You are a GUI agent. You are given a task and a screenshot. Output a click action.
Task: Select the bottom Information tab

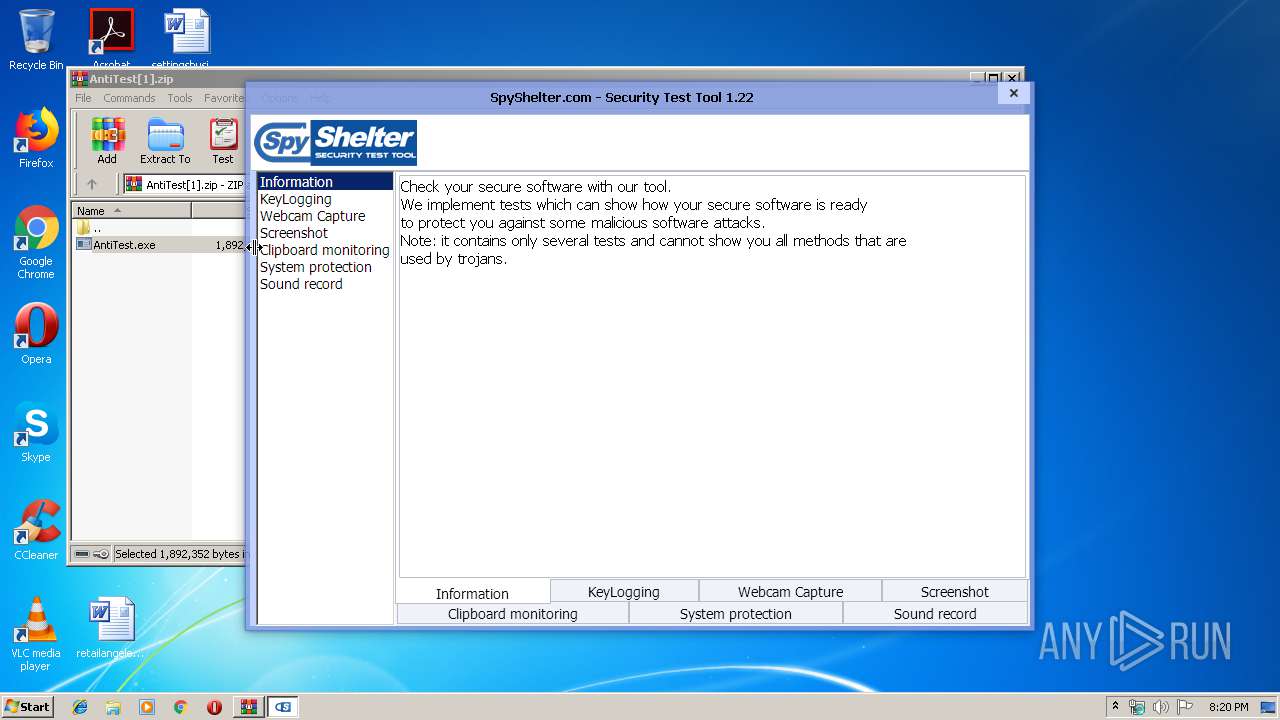click(x=472, y=592)
